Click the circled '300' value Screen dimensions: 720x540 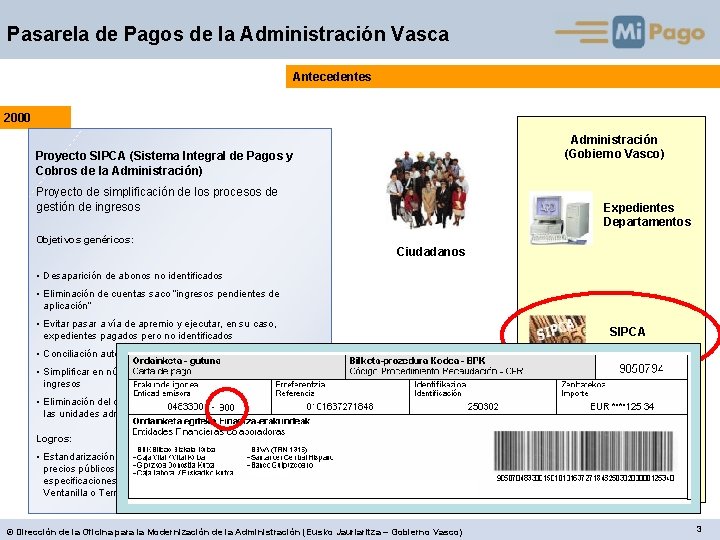(226, 407)
